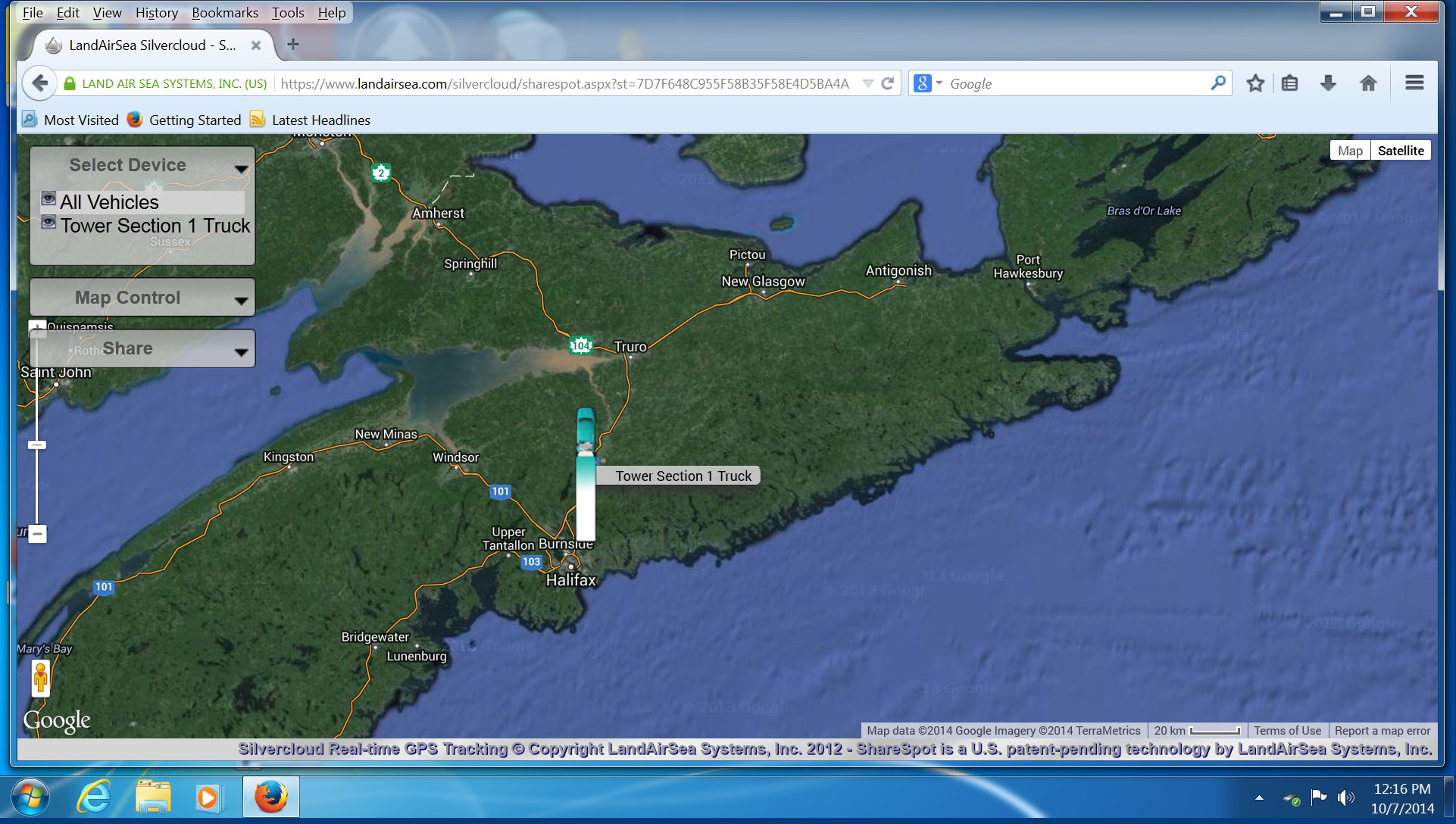The image size is (1456, 824).
Task: Select All Vehicles in the device list
Action: tap(110, 202)
